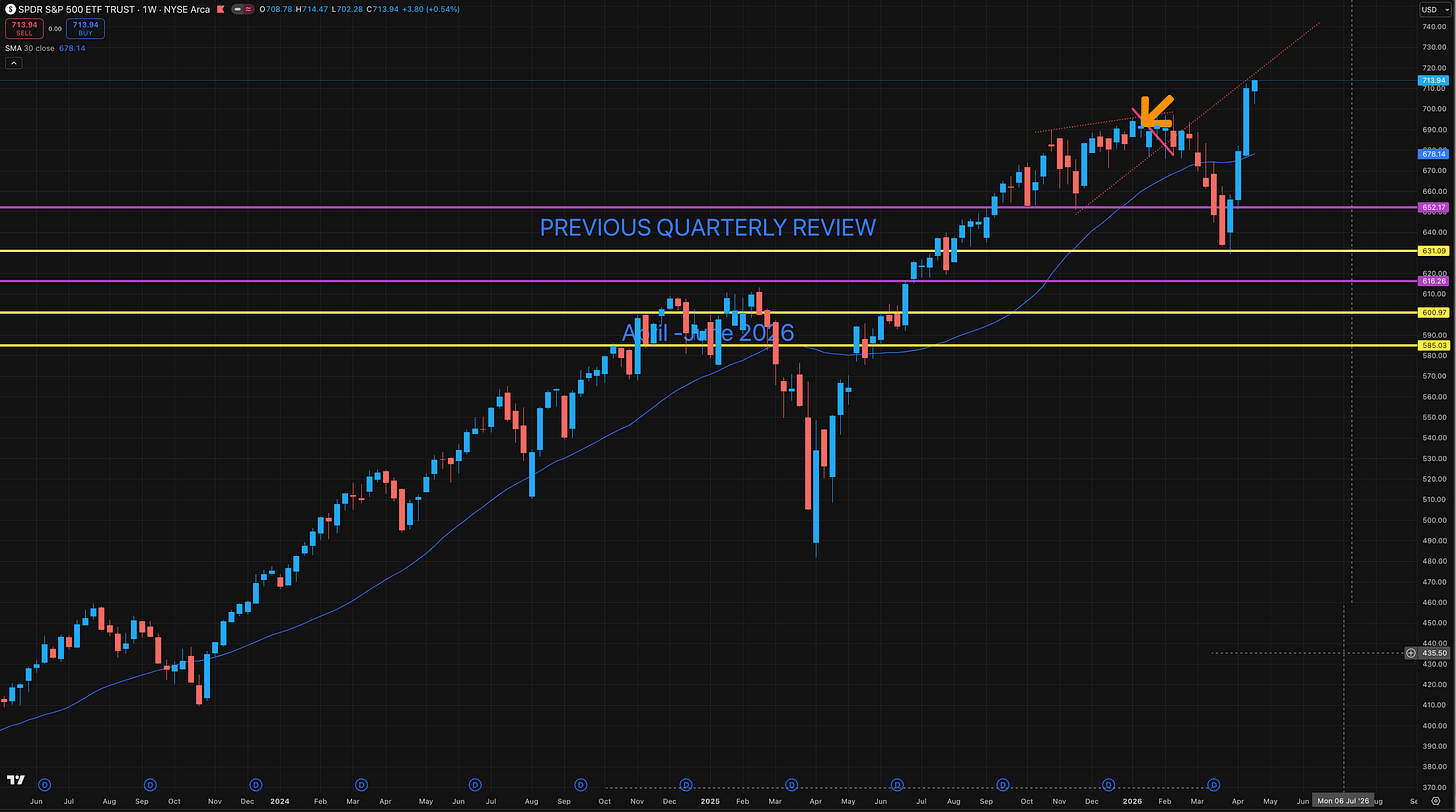Open the dividend D marker near Dec 2025
This screenshot has width=1456, height=812.
1108,785
